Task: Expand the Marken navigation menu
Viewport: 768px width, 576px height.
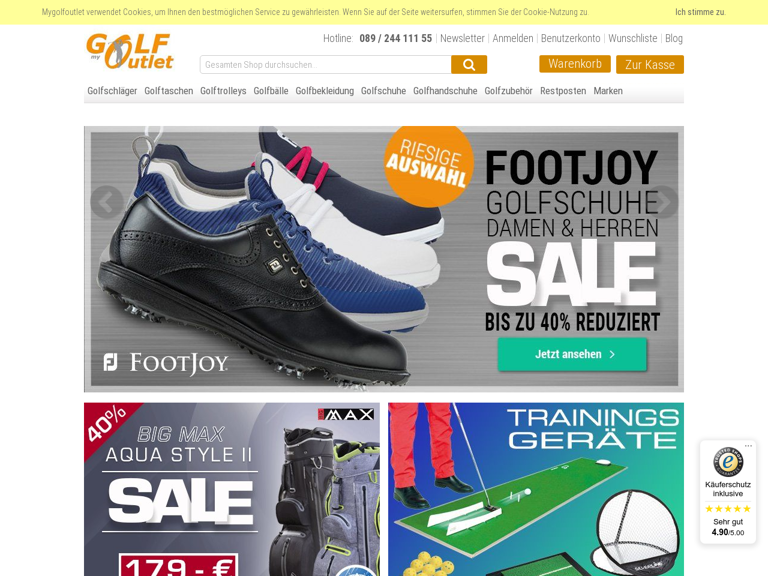Action: pyautogui.click(x=608, y=91)
